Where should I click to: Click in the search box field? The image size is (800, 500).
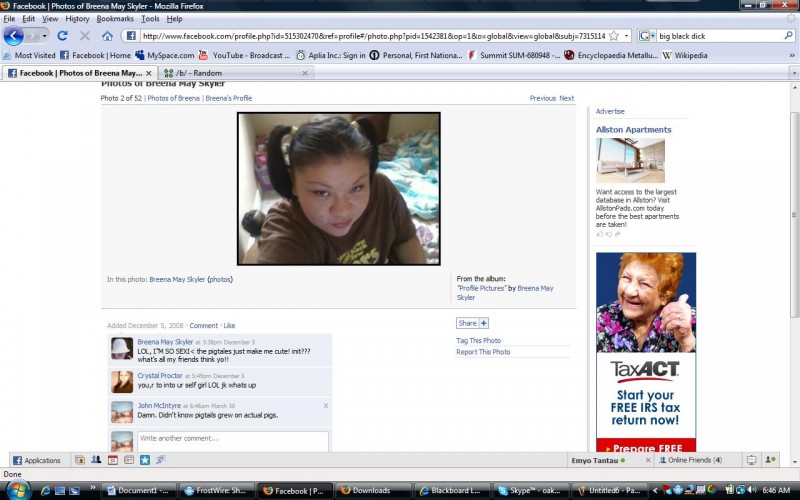pos(719,36)
